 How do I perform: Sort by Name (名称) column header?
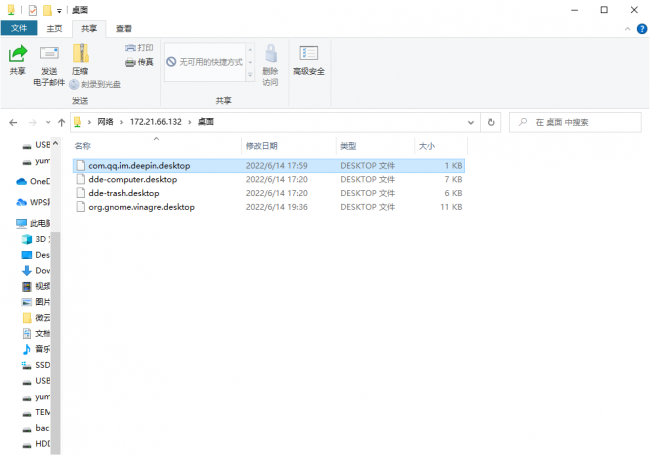(x=157, y=146)
